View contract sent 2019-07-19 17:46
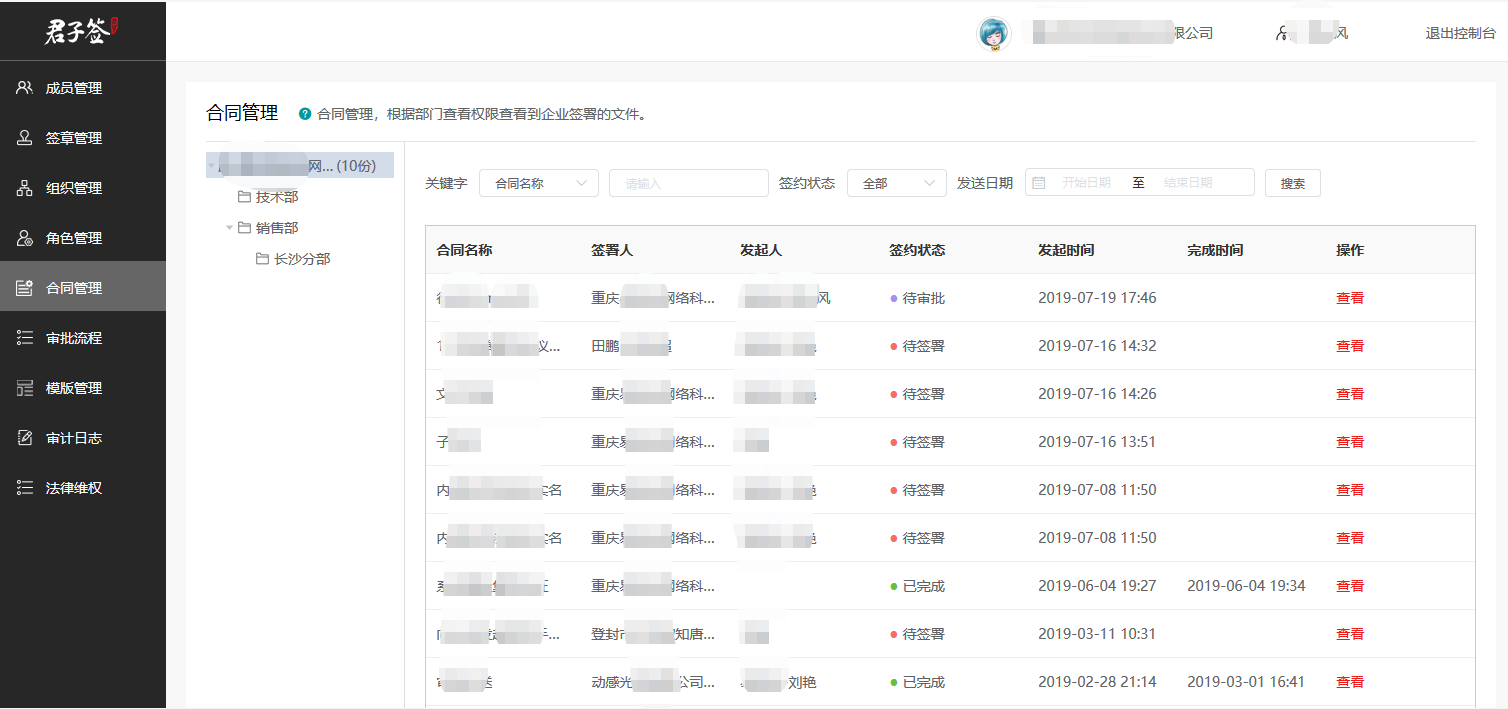The width and height of the screenshot is (1508, 709). 1350,298
